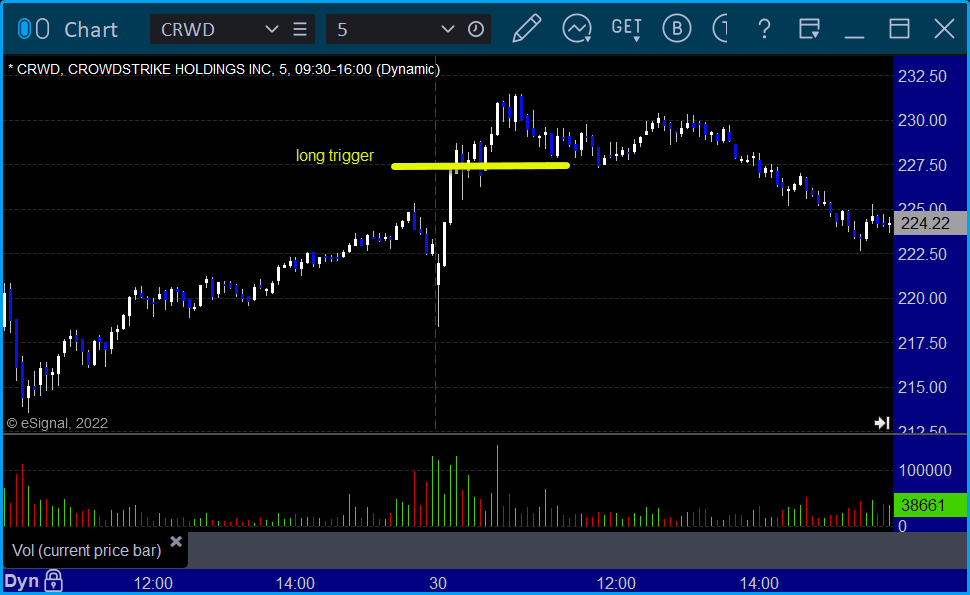Image resolution: width=970 pixels, height=595 pixels.
Task: Open the GET studies menu
Action: click(x=627, y=29)
